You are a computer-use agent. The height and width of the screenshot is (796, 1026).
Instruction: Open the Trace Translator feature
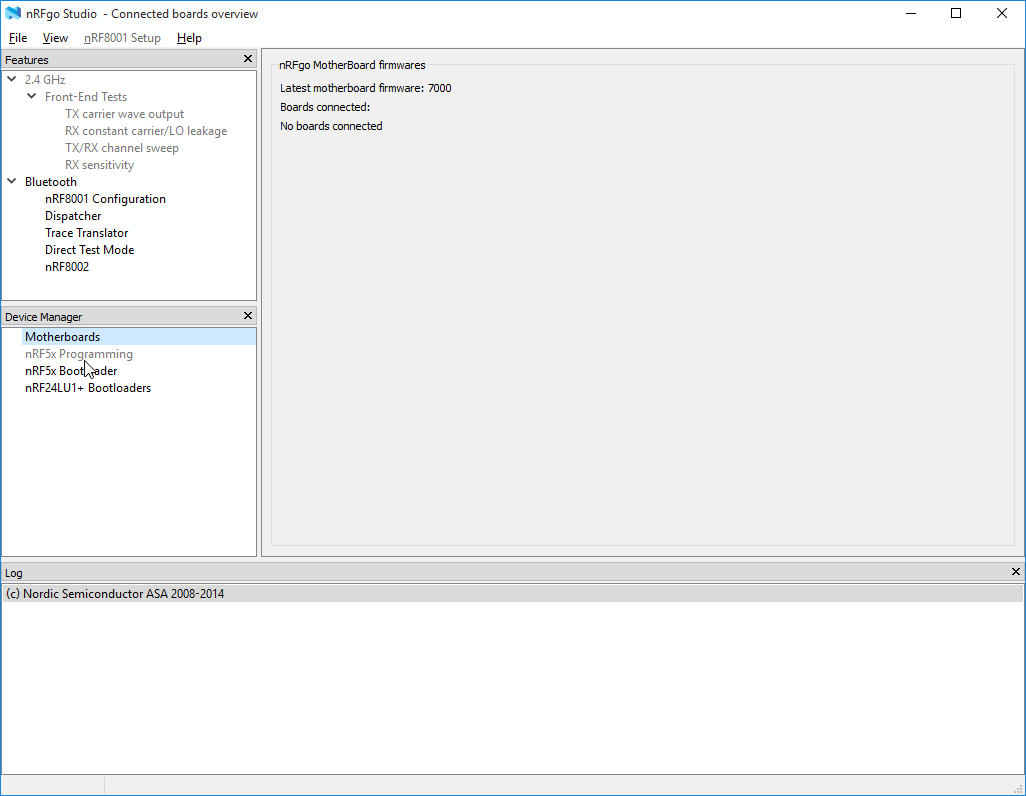(86, 233)
